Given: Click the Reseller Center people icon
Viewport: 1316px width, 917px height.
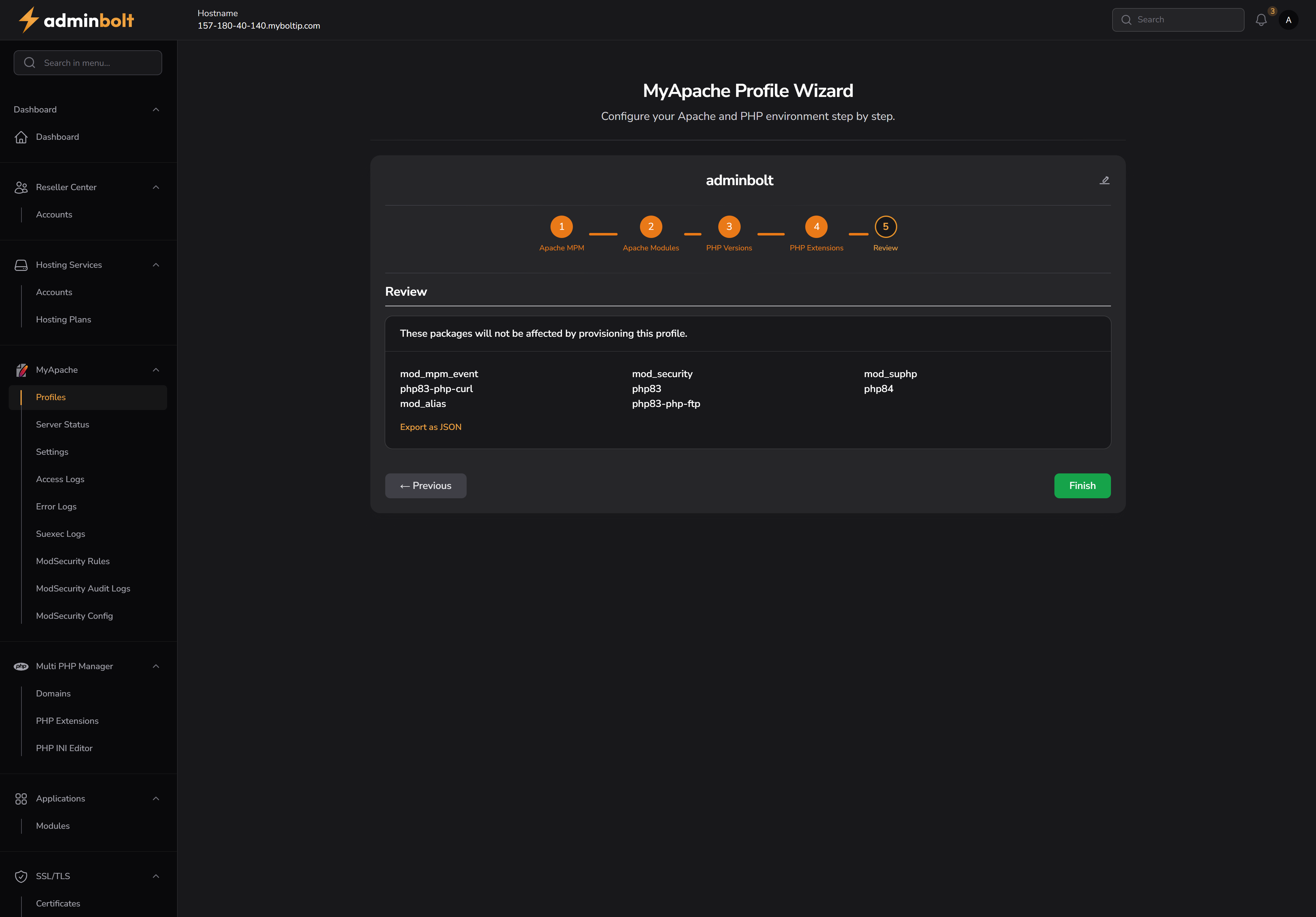Looking at the screenshot, I should pyautogui.click(x=21, y=187).
